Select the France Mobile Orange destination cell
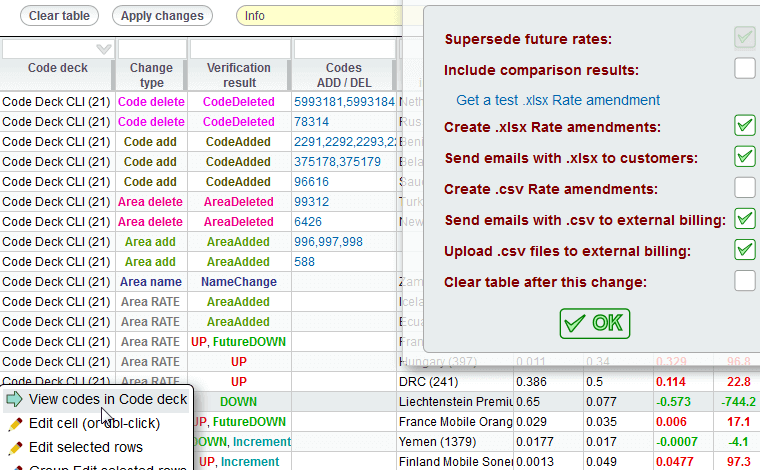760x470 pixels. [455, 422]
